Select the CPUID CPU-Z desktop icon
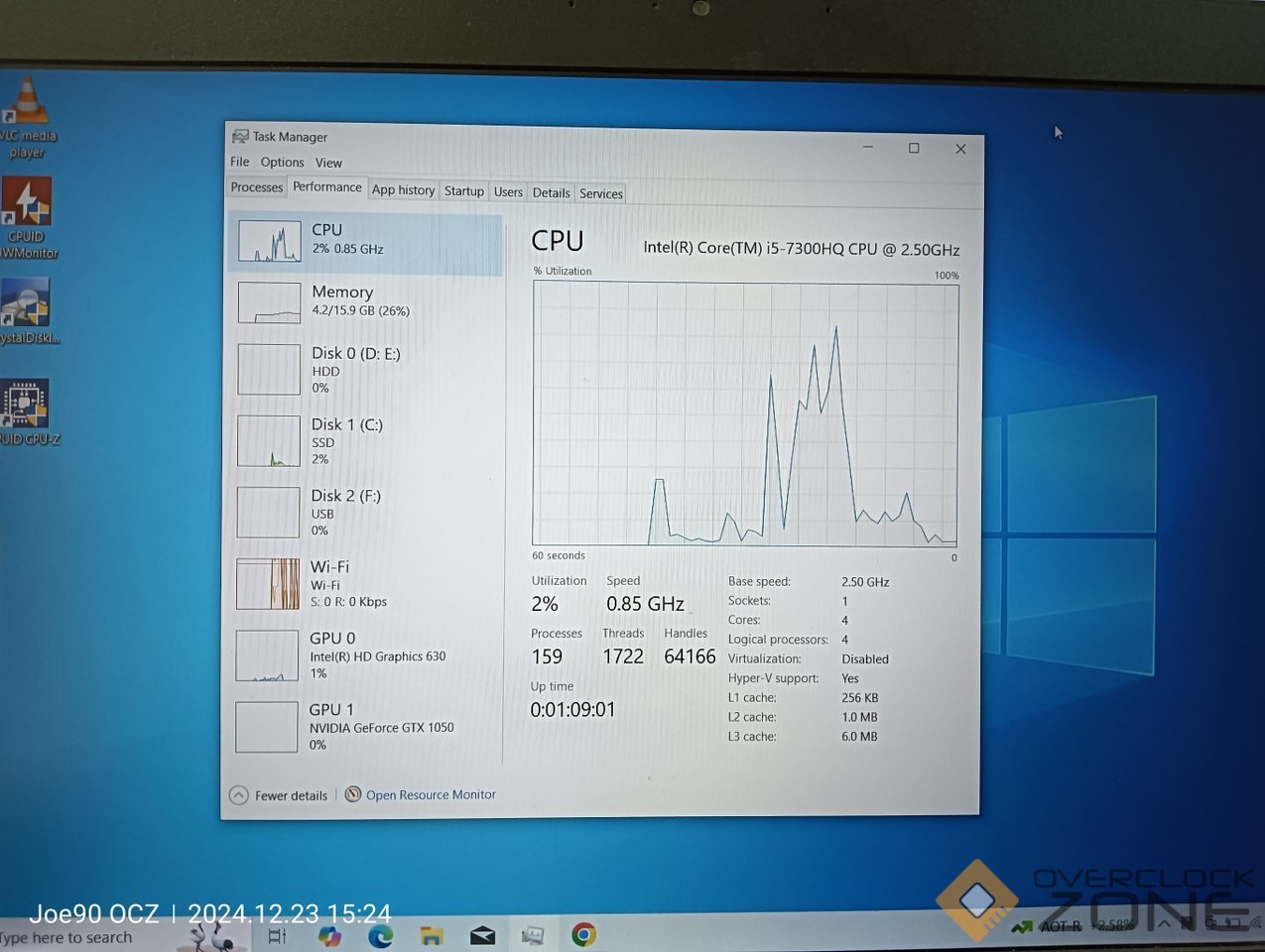Screen dimensions: 1265x952 coord(28,413)
